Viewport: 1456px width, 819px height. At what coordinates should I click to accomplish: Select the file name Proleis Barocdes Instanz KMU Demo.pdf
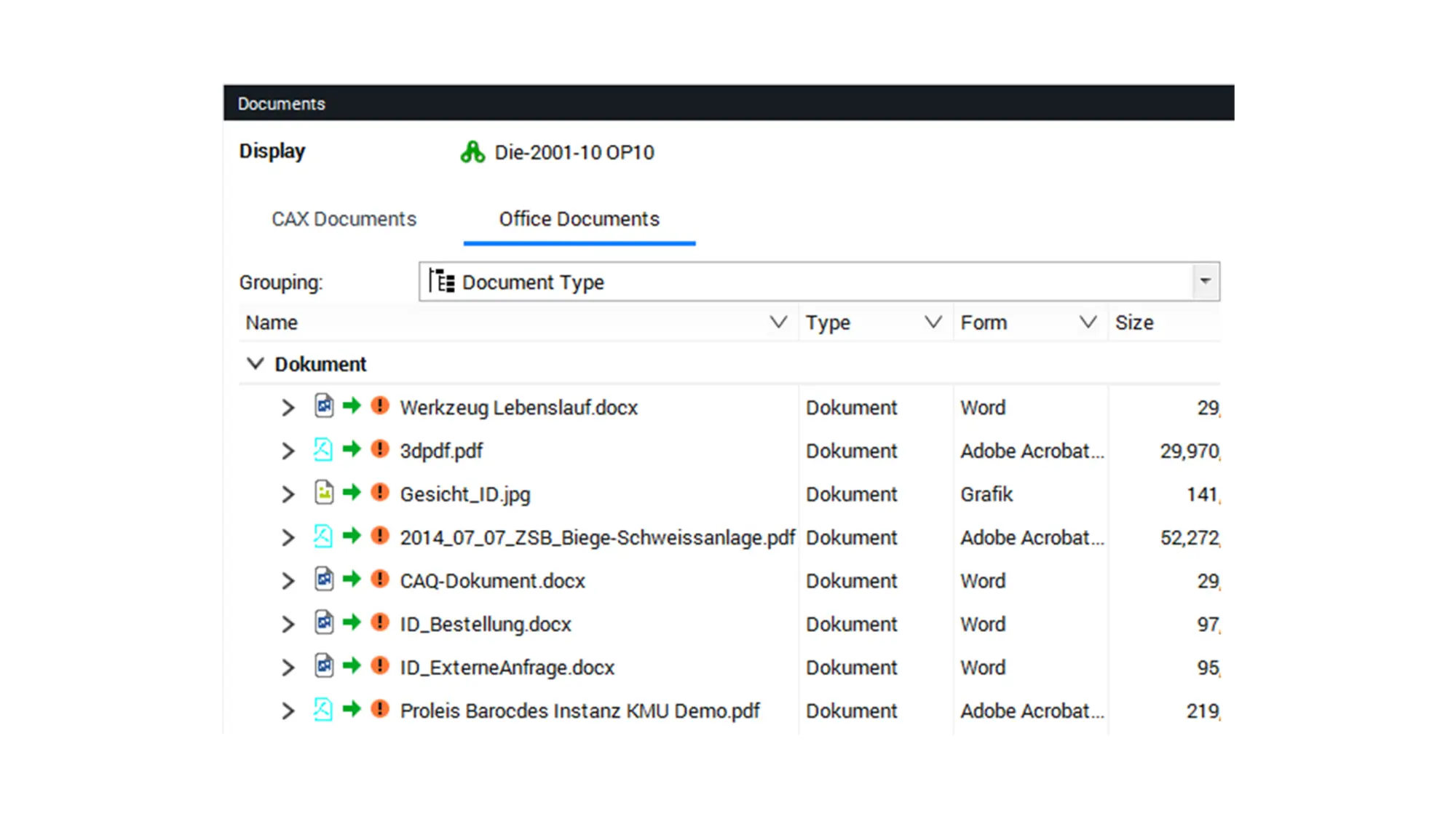coord(579,711)
